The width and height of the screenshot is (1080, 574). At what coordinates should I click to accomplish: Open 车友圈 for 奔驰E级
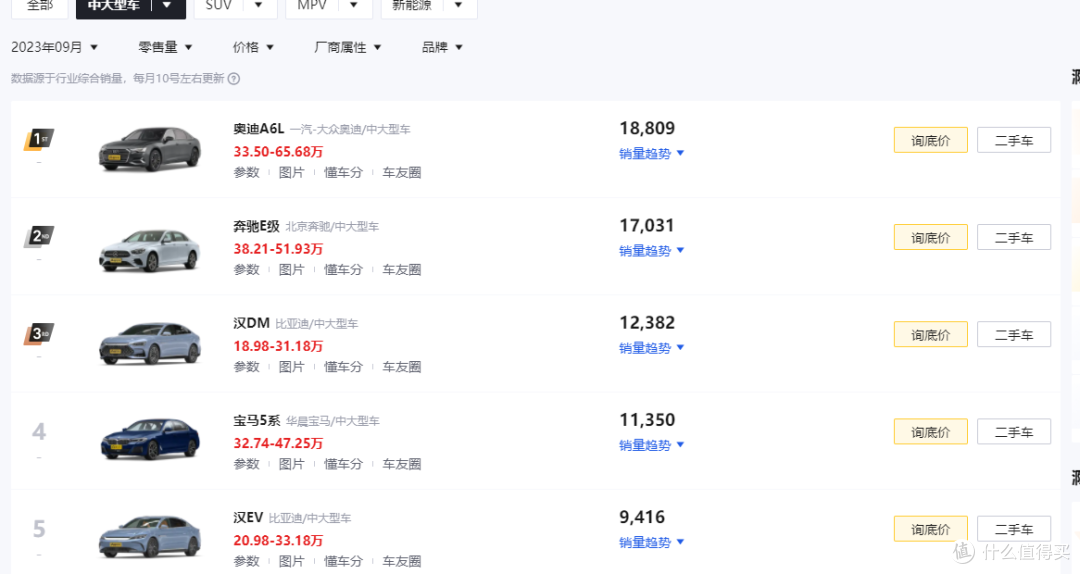402,269
